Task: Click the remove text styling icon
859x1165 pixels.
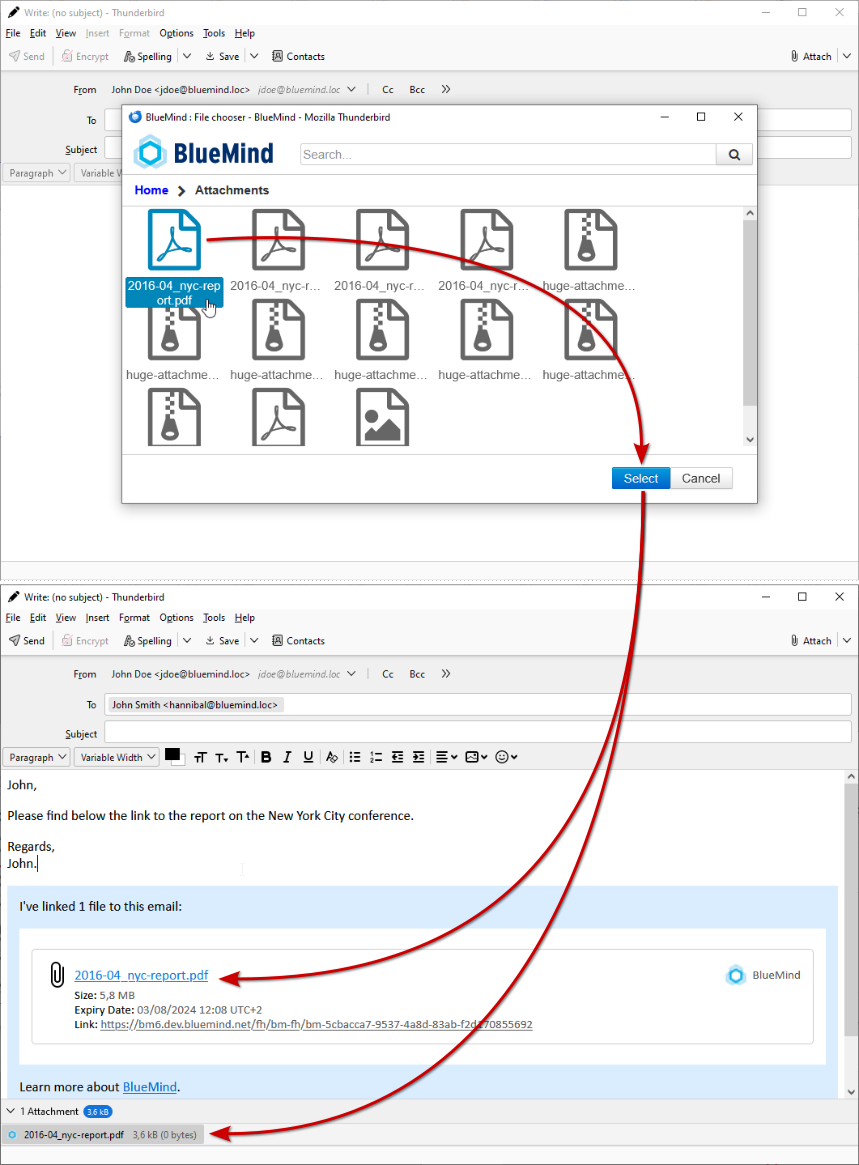Action: (332, 757)
